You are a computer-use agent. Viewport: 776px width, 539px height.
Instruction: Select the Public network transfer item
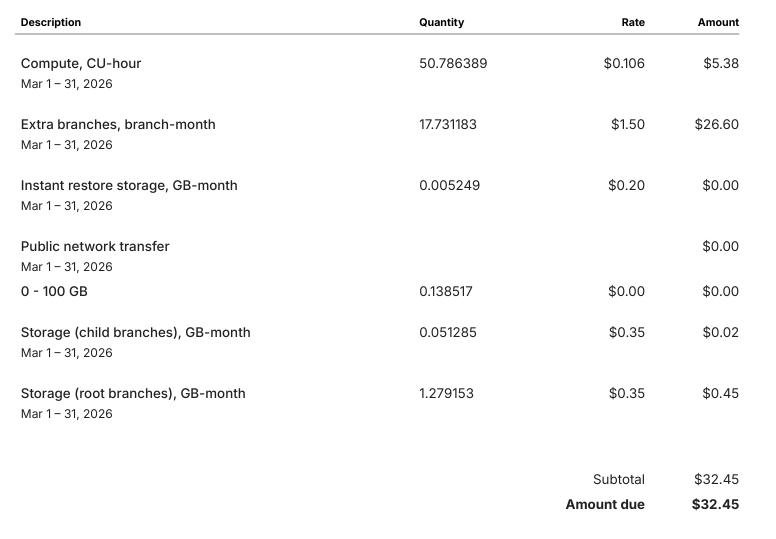point(95,246)
